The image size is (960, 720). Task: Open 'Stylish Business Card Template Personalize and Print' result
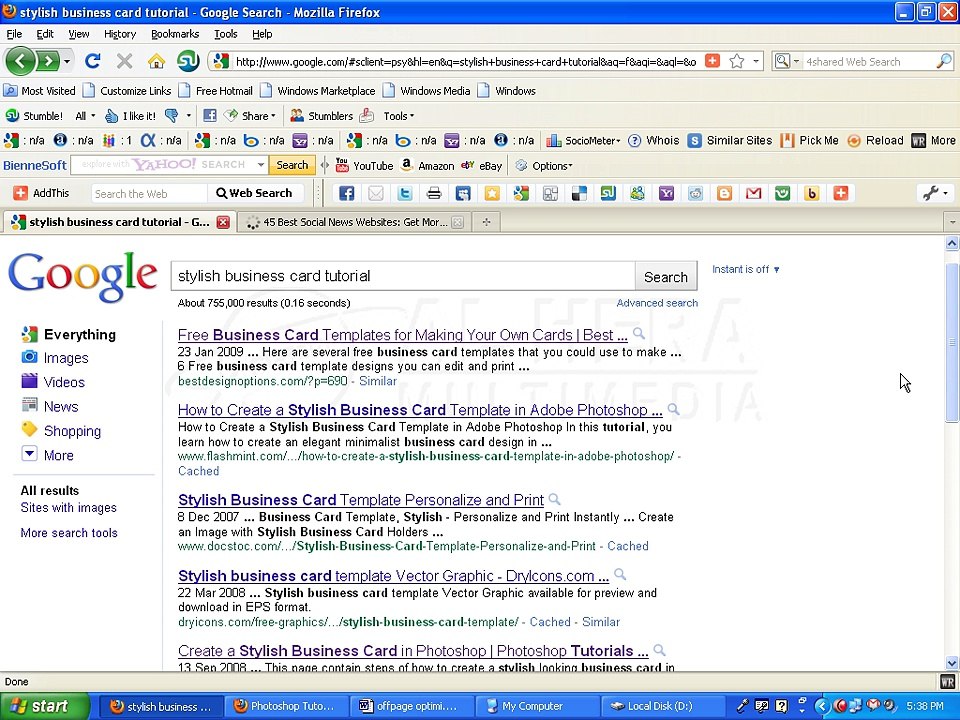[361, 500]
